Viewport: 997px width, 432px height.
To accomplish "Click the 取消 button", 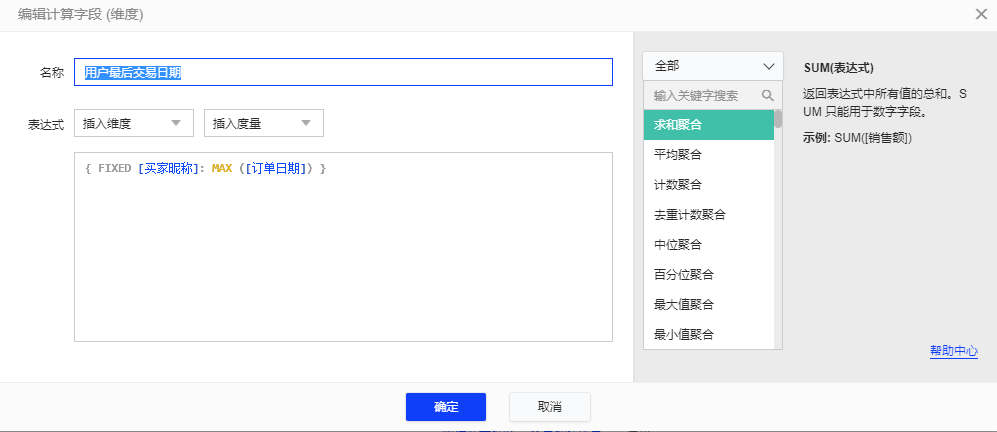I will (549, 407).
